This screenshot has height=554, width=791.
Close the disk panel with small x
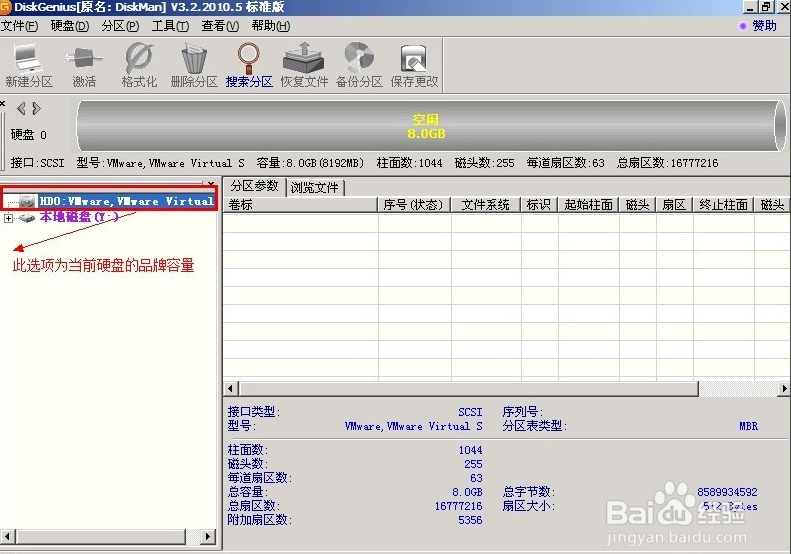[3, 103]
